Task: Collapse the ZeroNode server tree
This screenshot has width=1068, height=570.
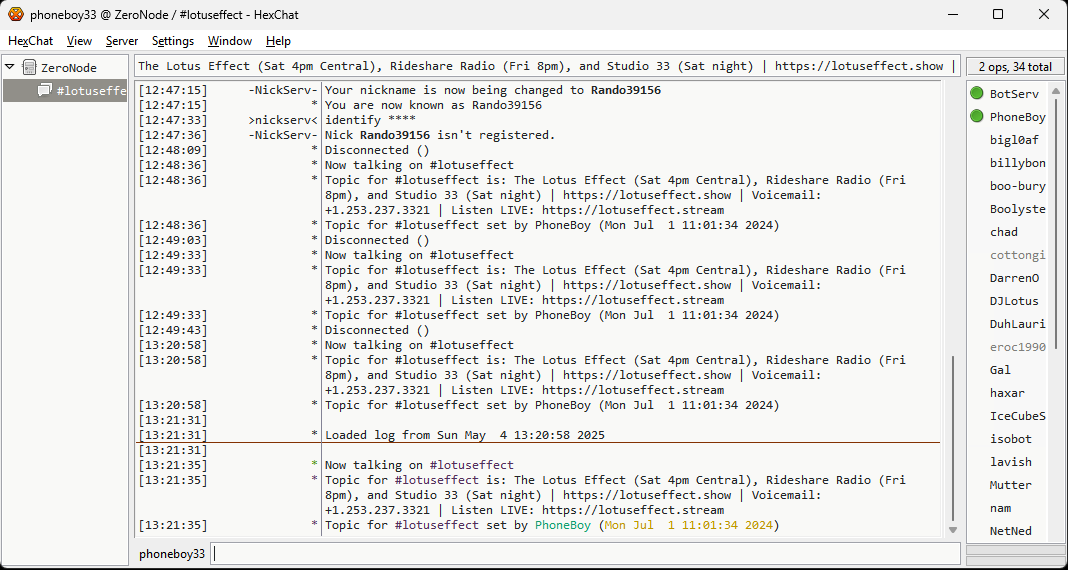Action: point(10,68)
